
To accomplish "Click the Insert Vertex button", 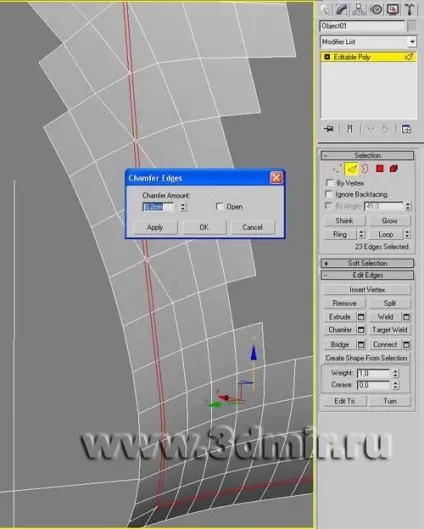I will click(x=367, y=289).
